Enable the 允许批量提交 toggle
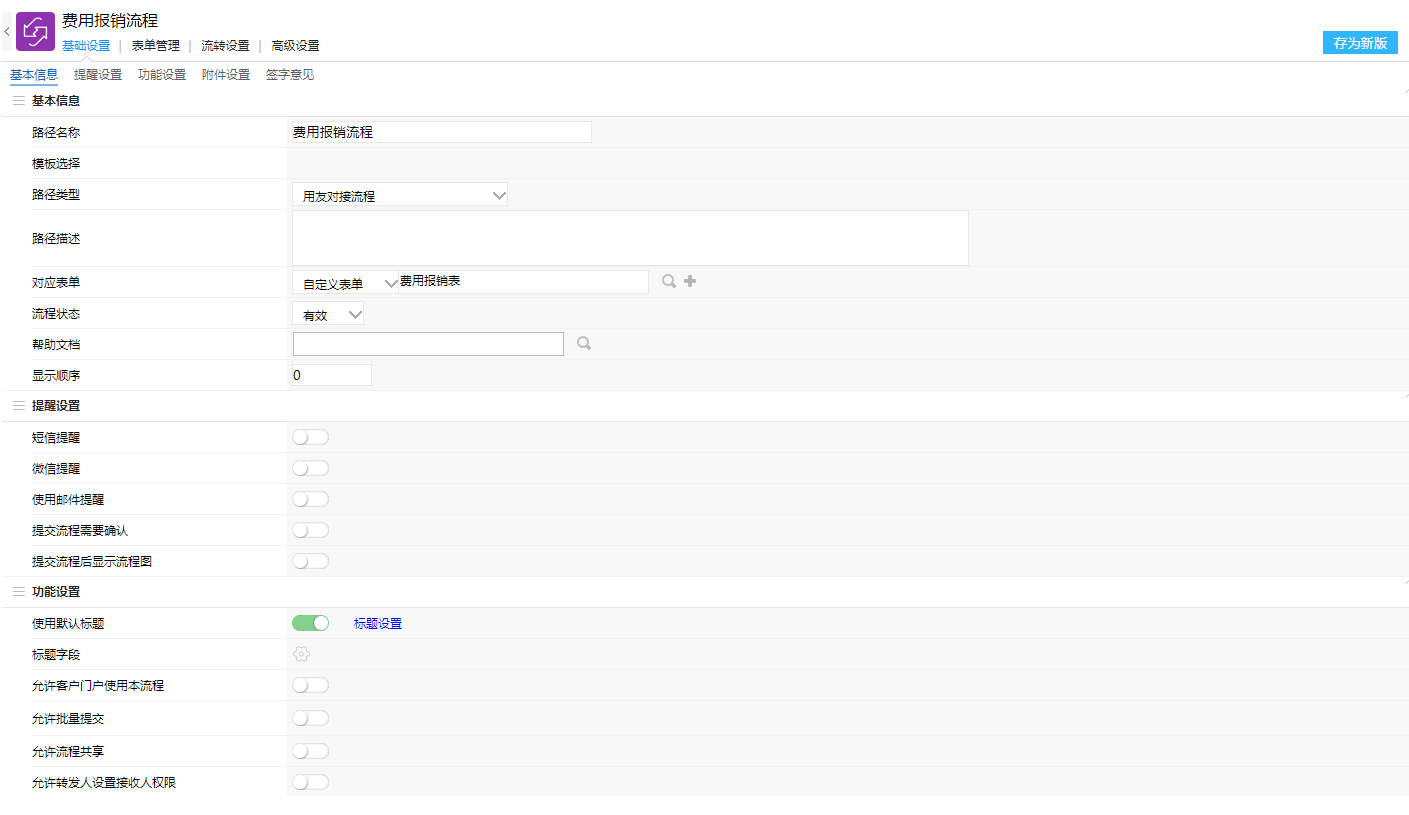Screen dimensions: 1409x815 [x=310, y=718]
